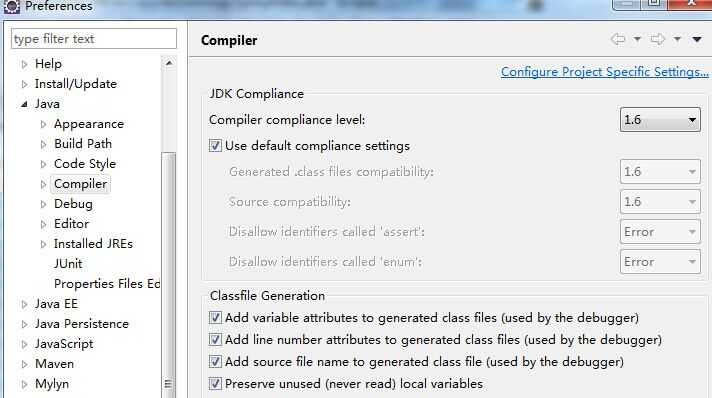Open the forward history dropdown arrow
Screen dimensions: 712x398
click(677, 40)
